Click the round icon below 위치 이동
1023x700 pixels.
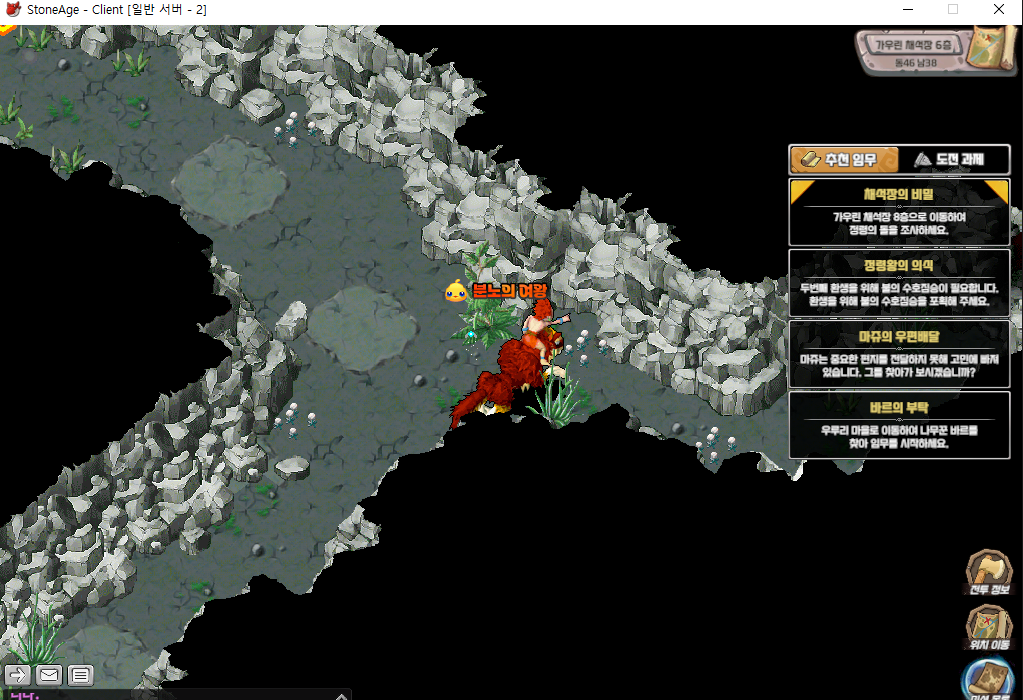(x=990, y=680)
